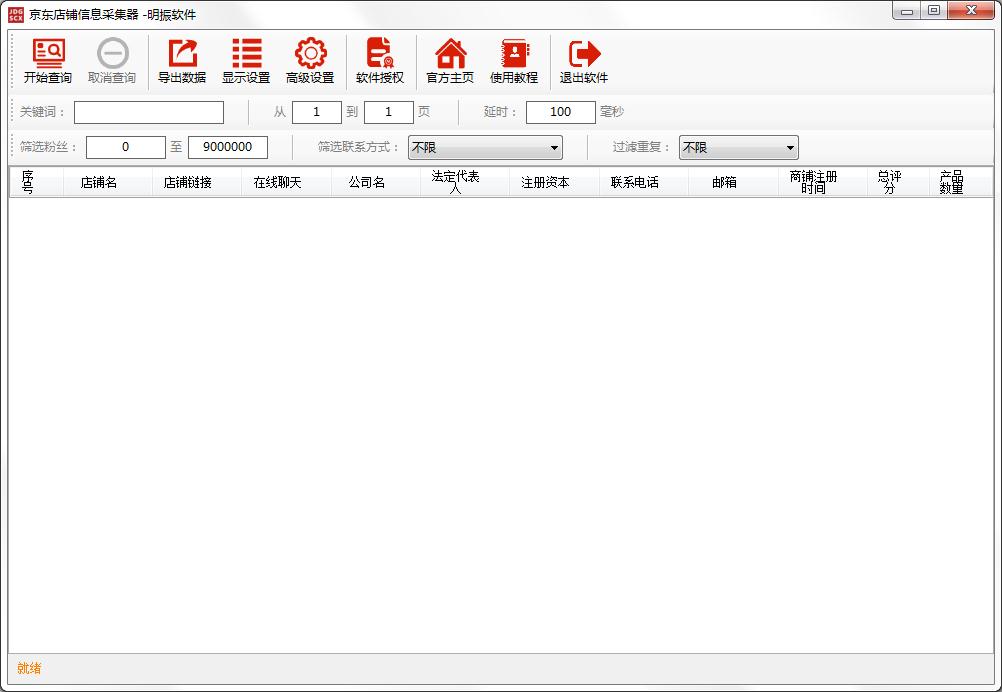Click the 关键词 label

click(42, 112)
